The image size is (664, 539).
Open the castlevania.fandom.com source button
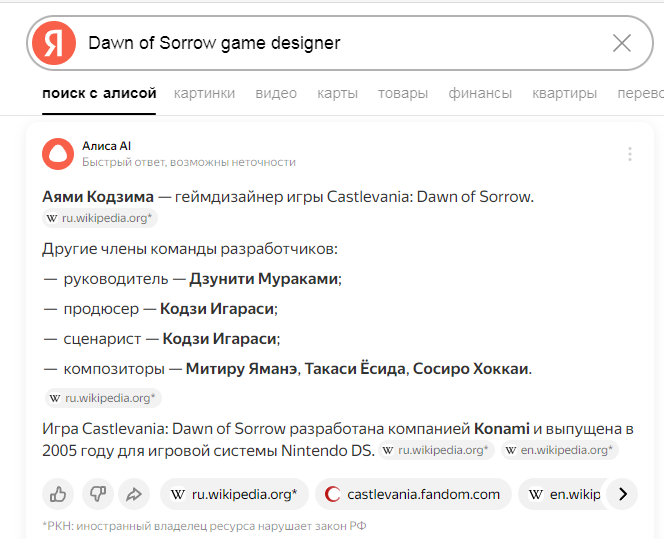[x=413, y=494]
